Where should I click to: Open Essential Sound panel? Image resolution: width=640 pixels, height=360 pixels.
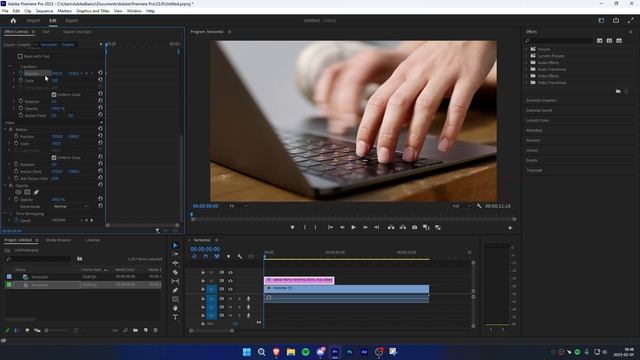(539, 110)
